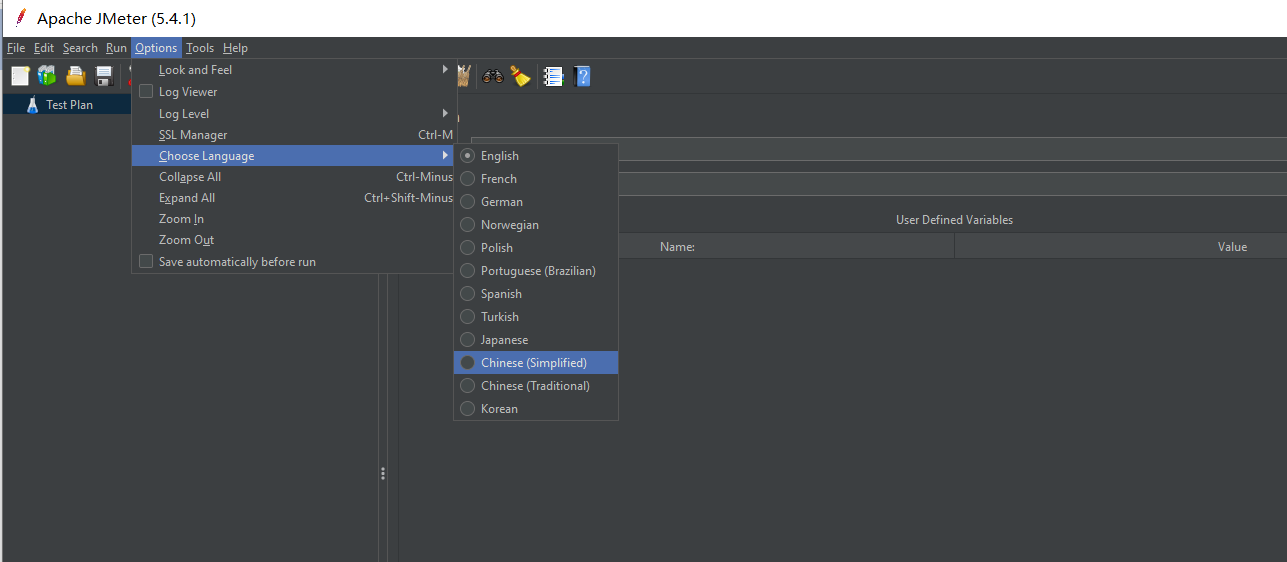Expand the Log Level submenu
Screen dimensions: 1287x562
tap(294, 113)
